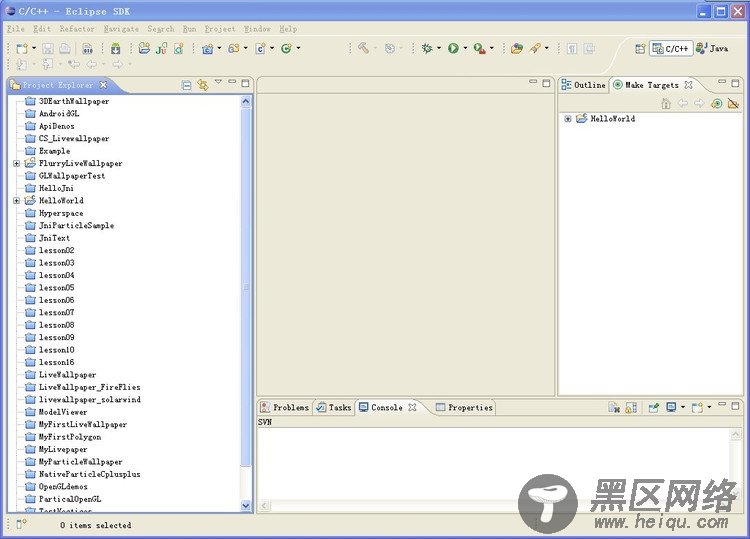750x539 pixels.
Task: Click the Print toolbar icon
Action: click(x=65, y=48)
